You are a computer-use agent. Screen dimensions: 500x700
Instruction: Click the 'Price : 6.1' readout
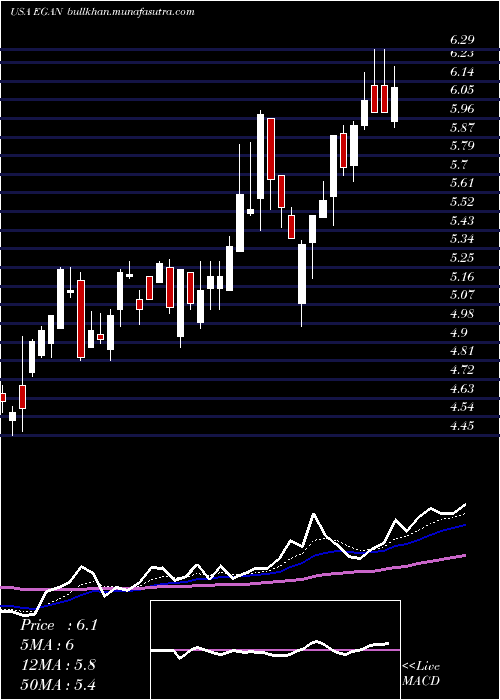[58, 625]
